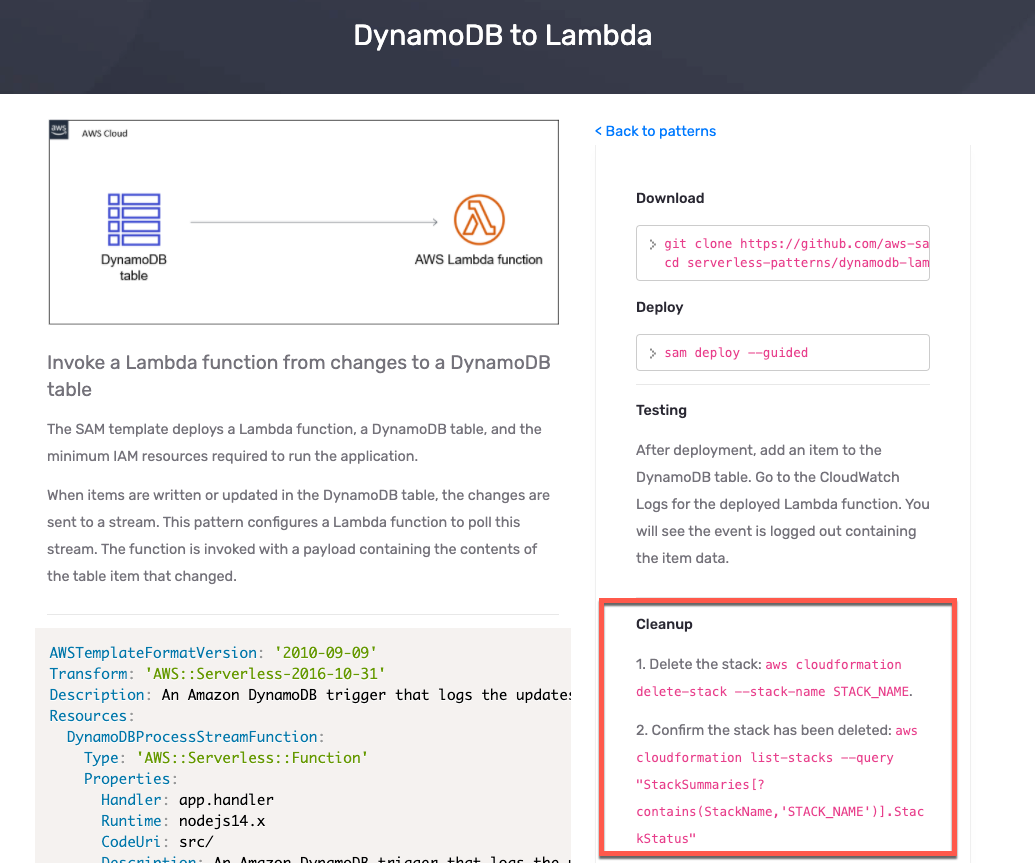Click the Deploy section heading
The image size is (1035, 863).
click(x=659, y=307)
